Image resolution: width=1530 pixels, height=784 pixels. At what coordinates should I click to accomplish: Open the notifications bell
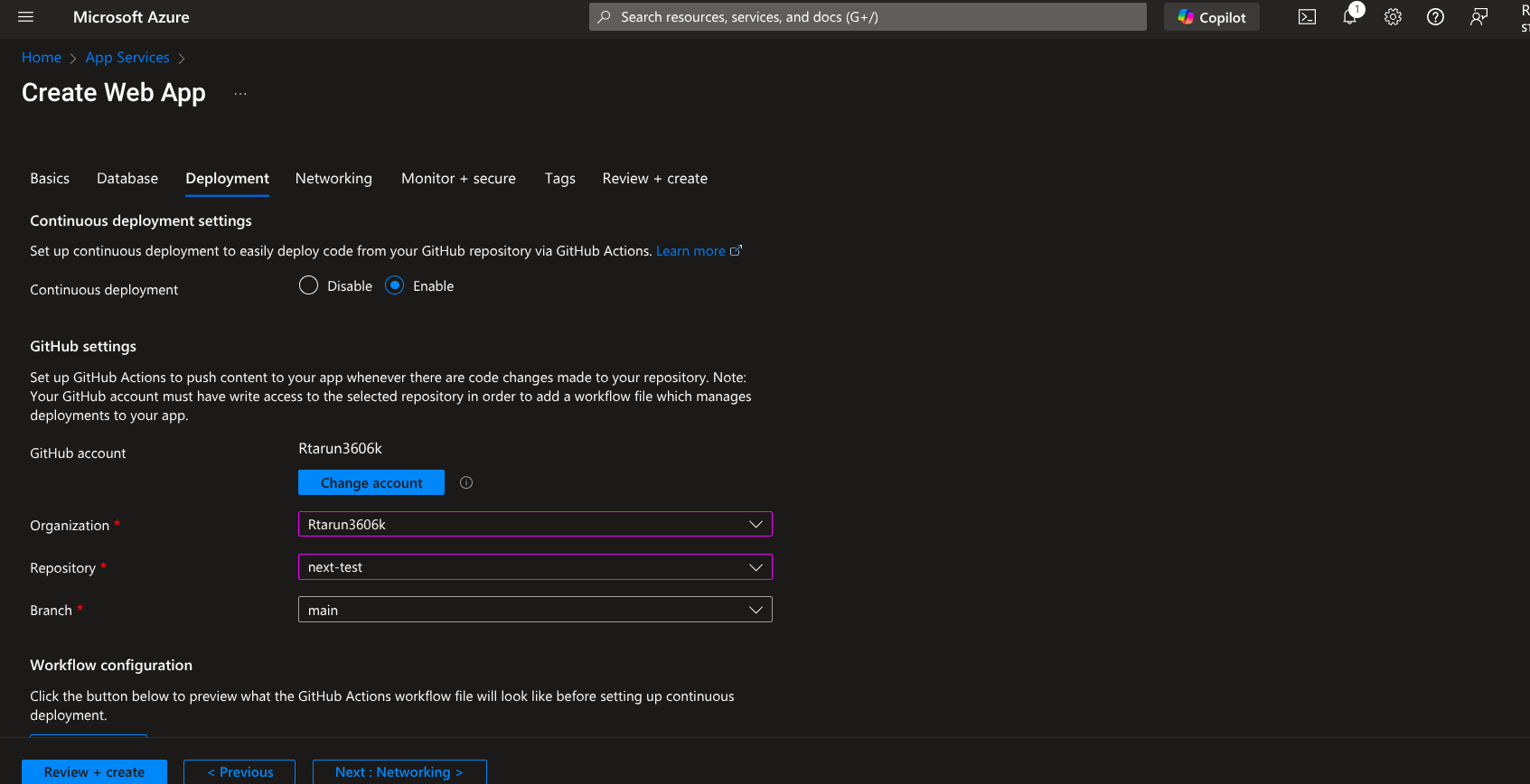pyautogui.click(x=1350, y=17)
